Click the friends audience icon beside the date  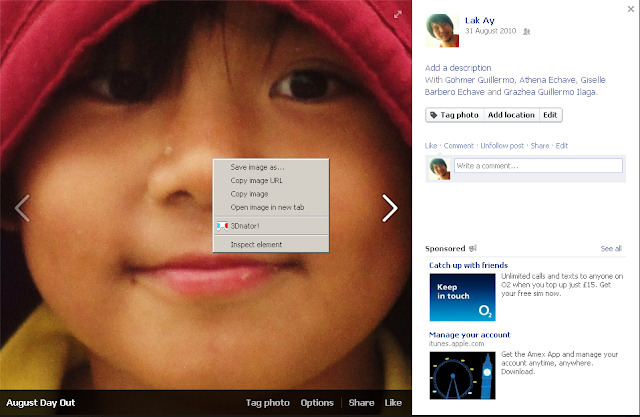(527, 31)
